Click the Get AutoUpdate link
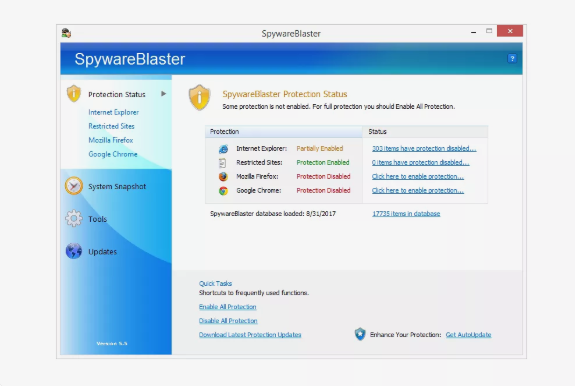575x390 pixels. point(468,335)
